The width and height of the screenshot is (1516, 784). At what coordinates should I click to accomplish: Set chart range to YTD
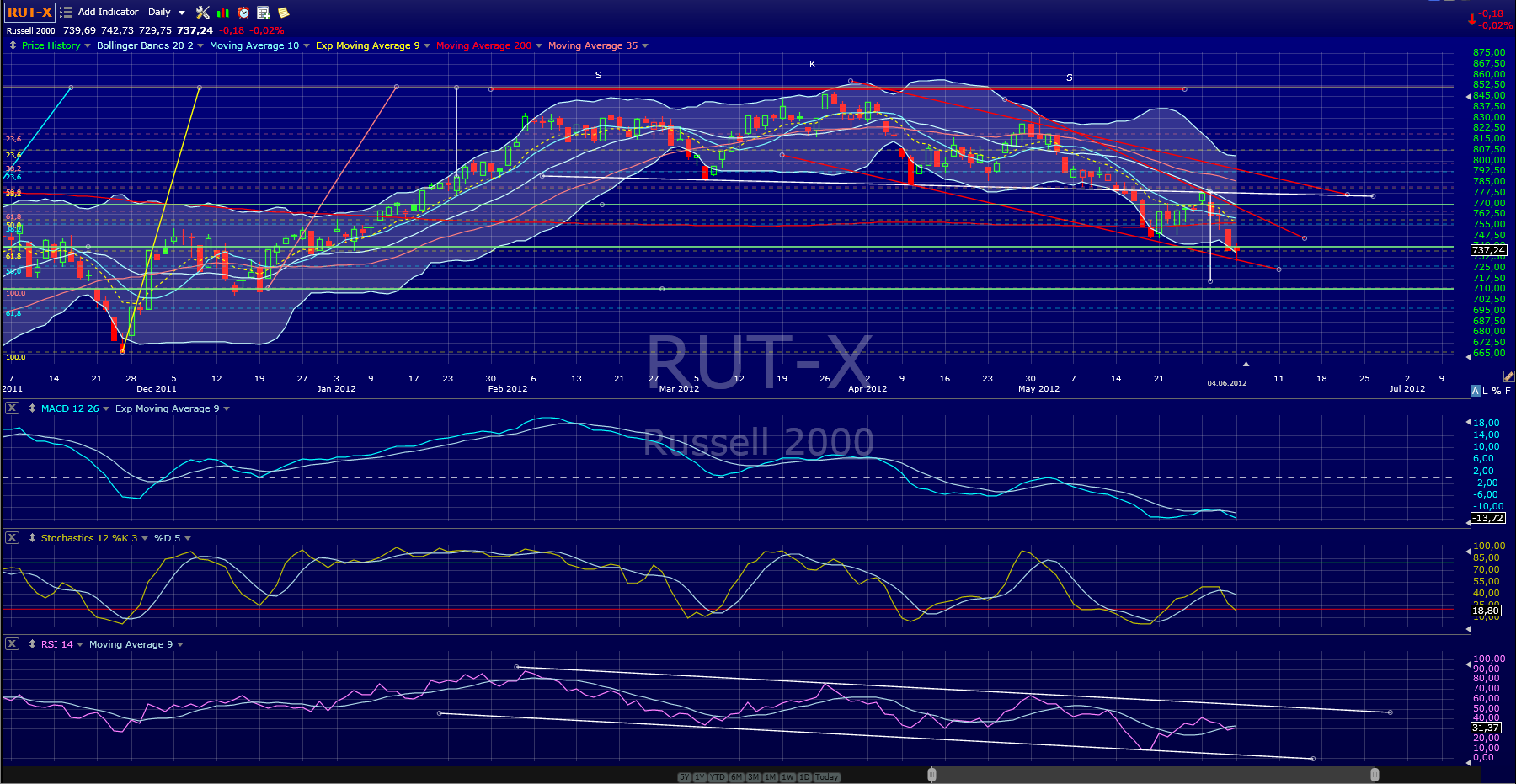point(718,777)
